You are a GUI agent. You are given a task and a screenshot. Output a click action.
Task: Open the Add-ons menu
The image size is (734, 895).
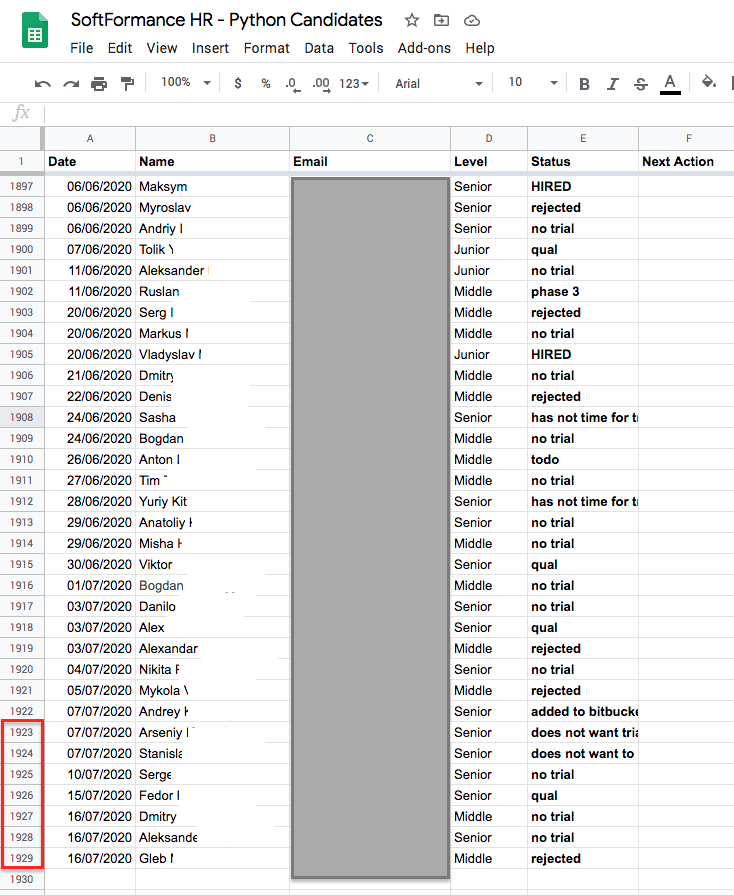(424, 48)
